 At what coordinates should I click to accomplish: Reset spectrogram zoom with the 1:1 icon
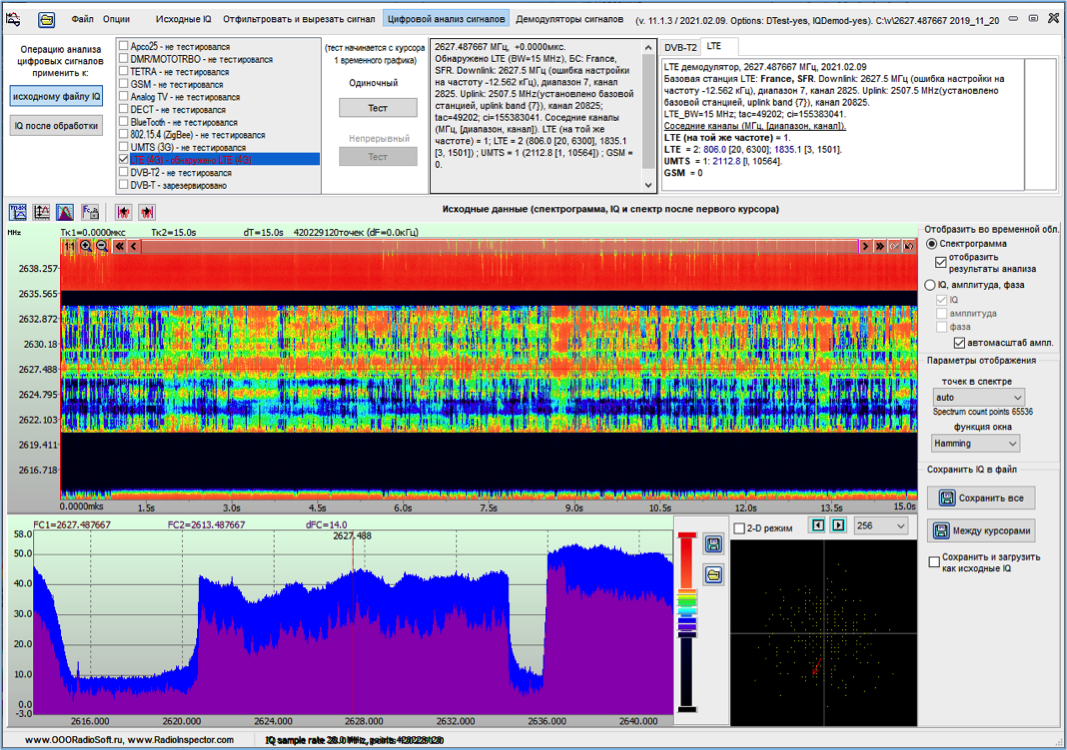[70, 246]
